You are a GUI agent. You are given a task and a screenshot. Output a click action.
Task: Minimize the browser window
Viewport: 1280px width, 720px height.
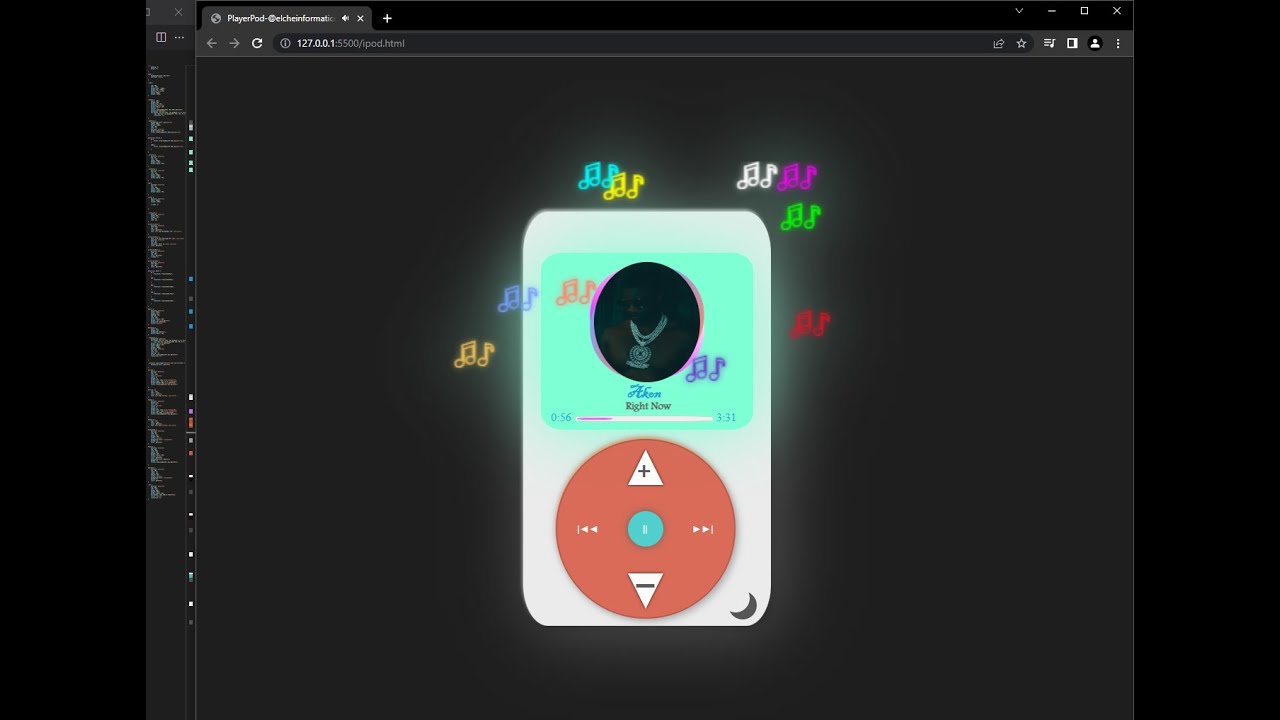pyautogui.click(x=1052, y=11)
